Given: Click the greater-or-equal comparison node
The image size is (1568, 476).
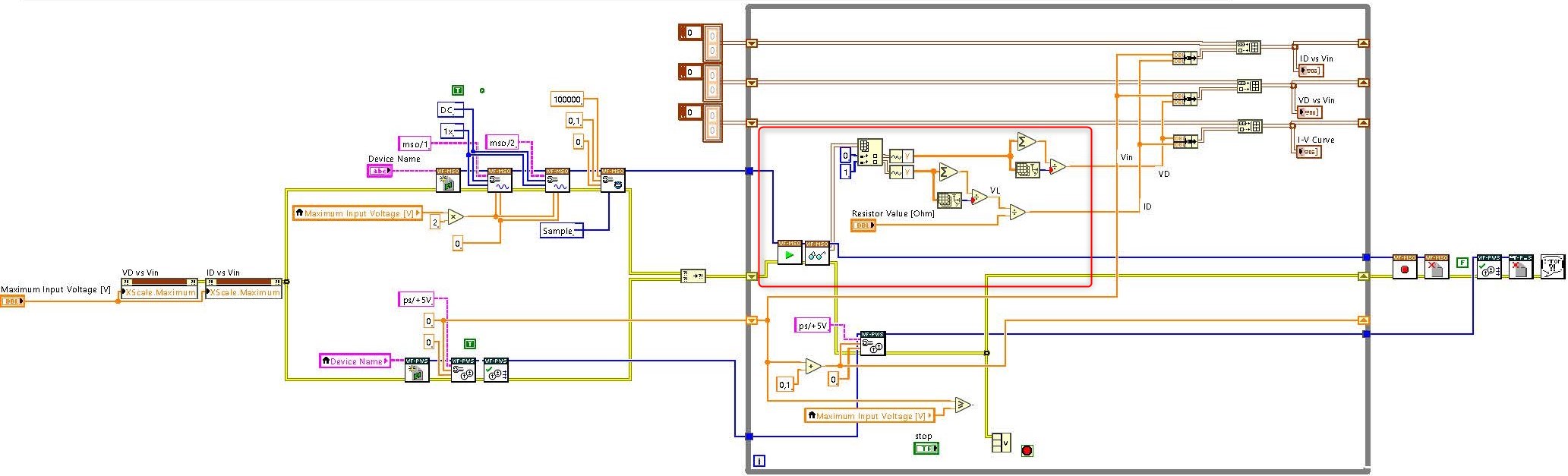Looking at the screenshot, I should click(963, 405).
